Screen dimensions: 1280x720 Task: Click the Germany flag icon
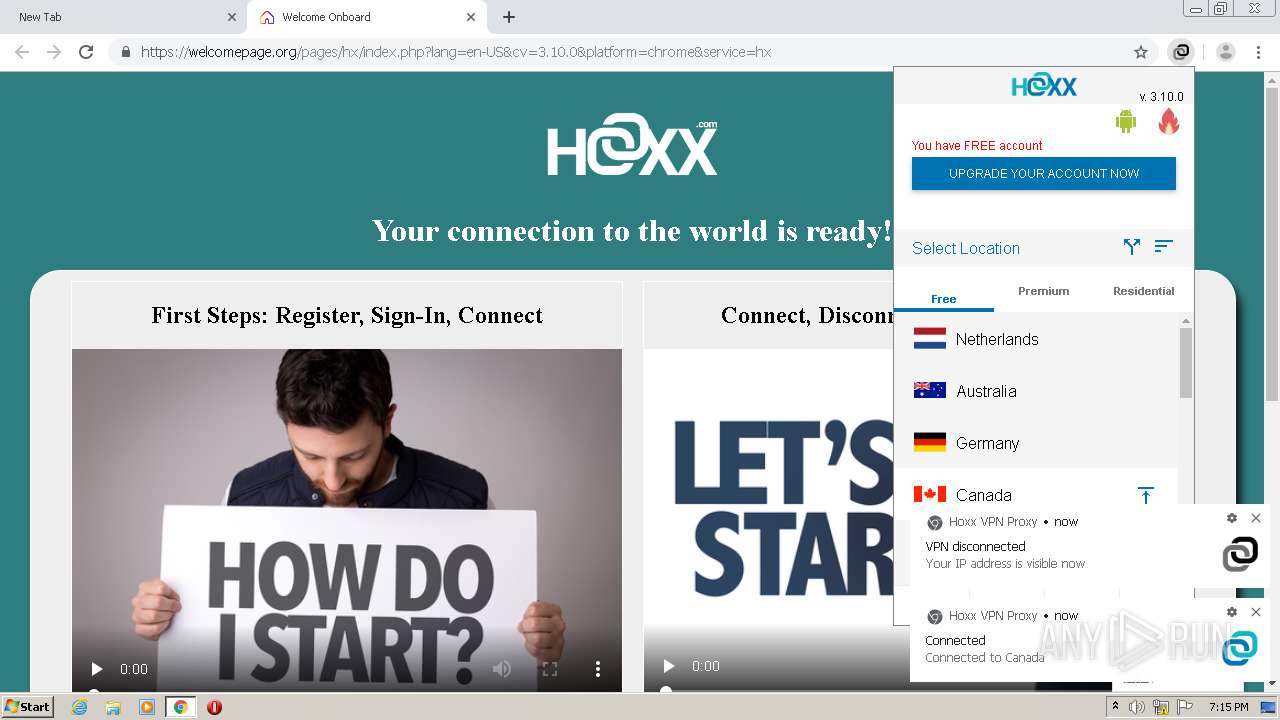tap(930, 443)
